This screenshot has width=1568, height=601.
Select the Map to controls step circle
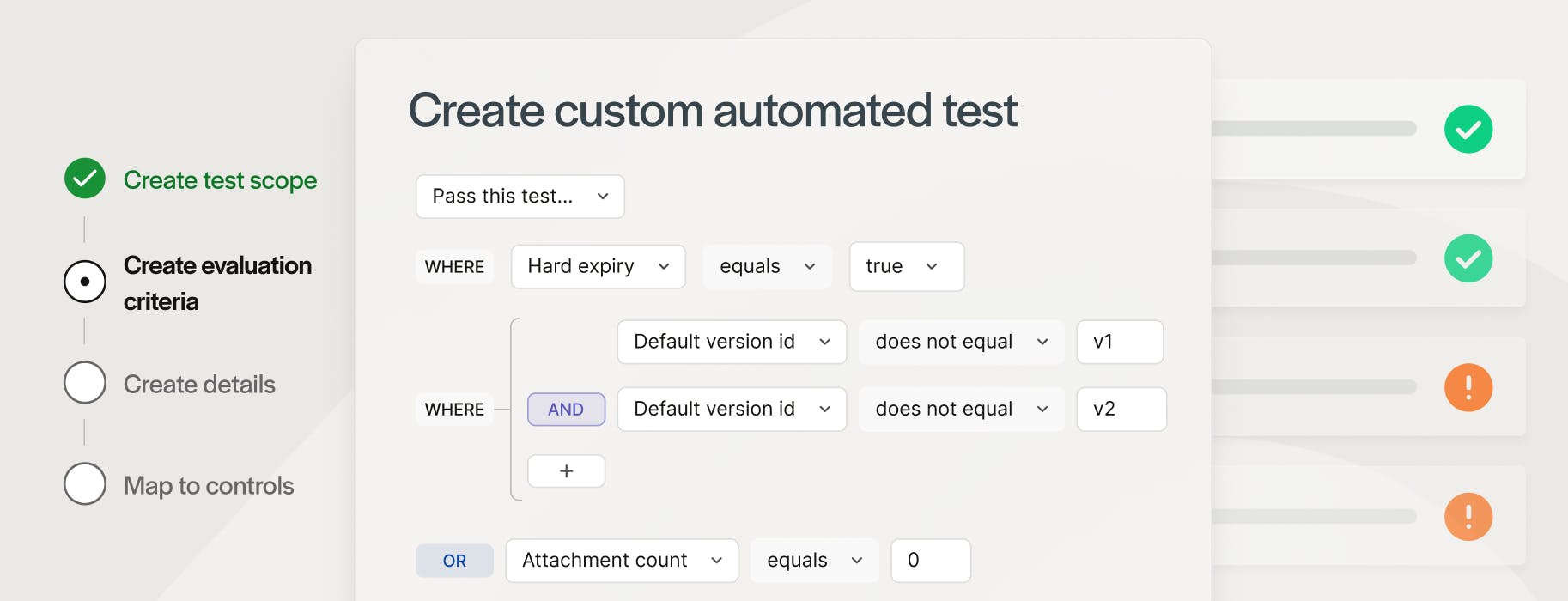click(x=85, y=484)
